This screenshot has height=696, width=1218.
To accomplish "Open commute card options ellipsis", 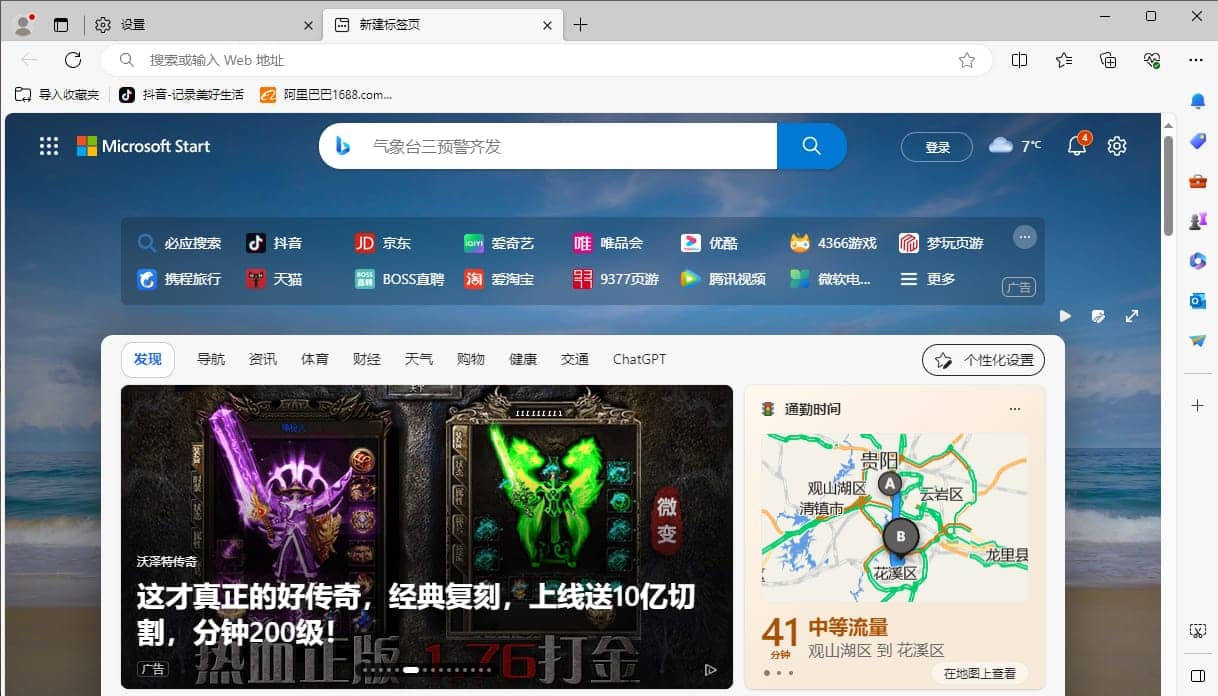I will [x=1015, y=409].
